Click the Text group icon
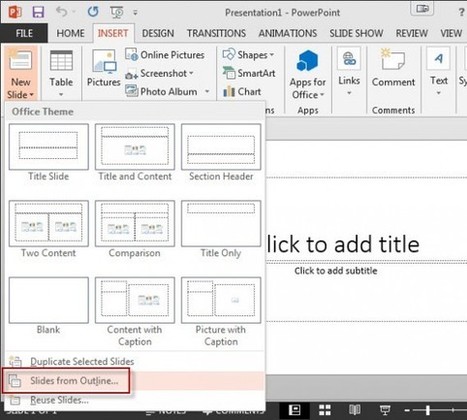The width and height of the screenshot is (467, 420). click(x=438, y=59)
